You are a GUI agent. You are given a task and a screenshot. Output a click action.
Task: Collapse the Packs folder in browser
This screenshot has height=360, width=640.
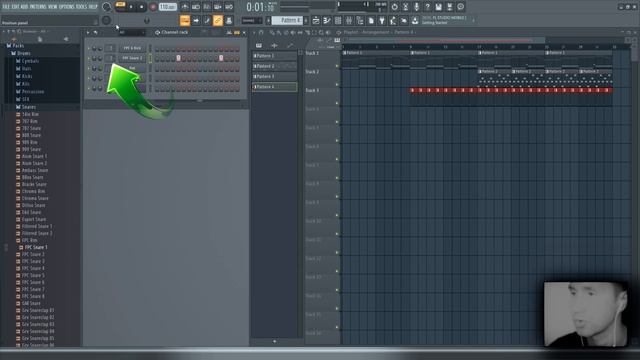[15, 46]
